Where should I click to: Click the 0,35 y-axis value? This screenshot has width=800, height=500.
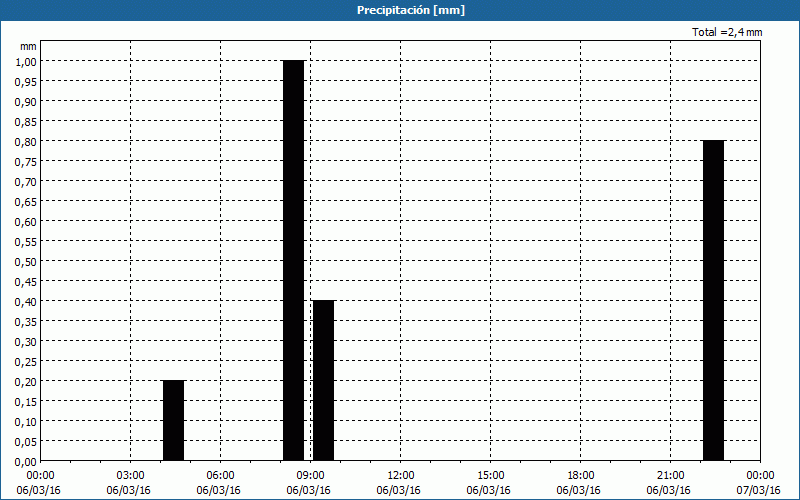tap(25, 321)
